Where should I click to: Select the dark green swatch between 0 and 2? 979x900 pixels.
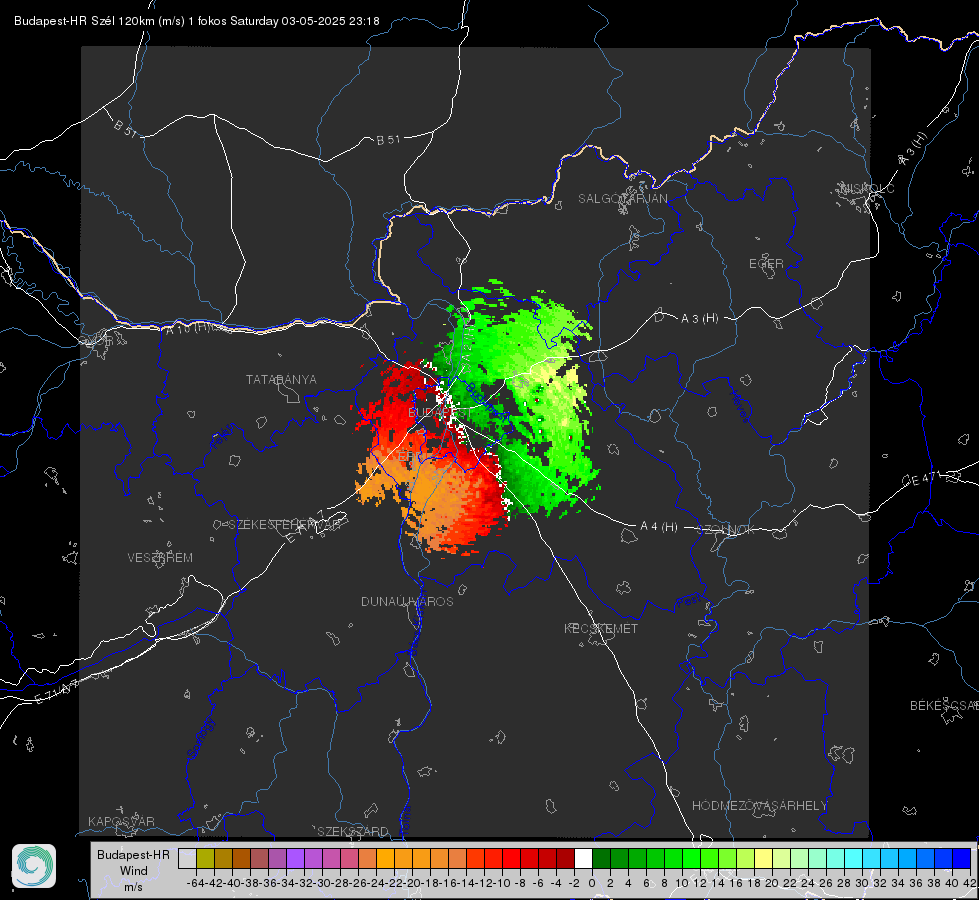coord(601,858)
